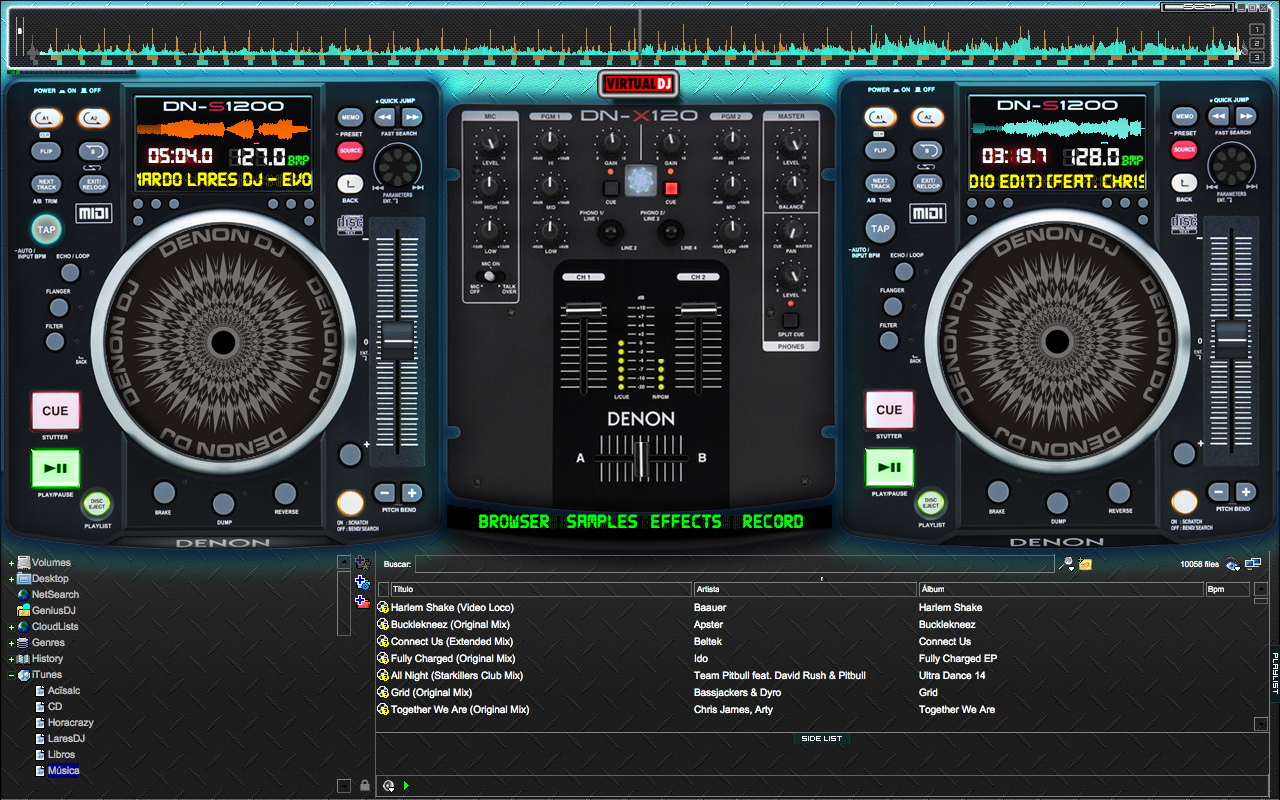
Task: Hit the A1 cue point button on left deck
Action: pos(46,118)
